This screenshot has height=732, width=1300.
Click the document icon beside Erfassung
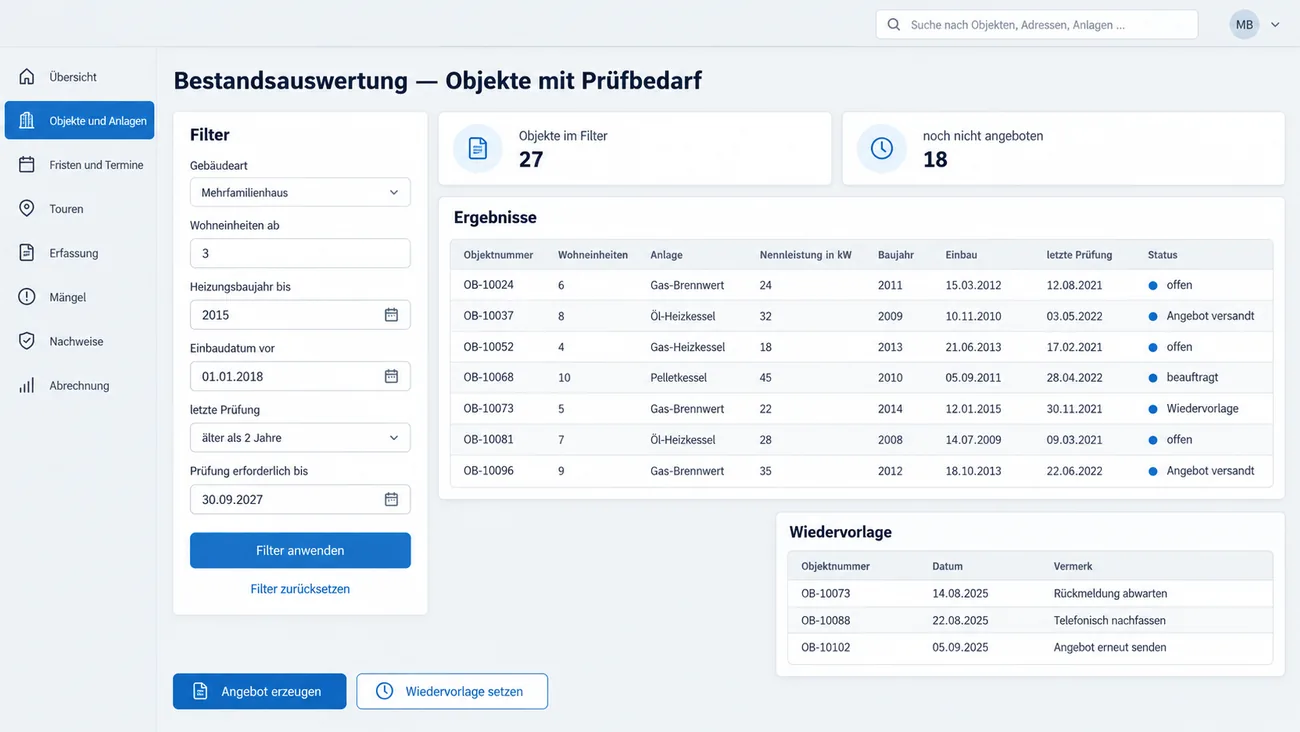[x=27, y=253]
